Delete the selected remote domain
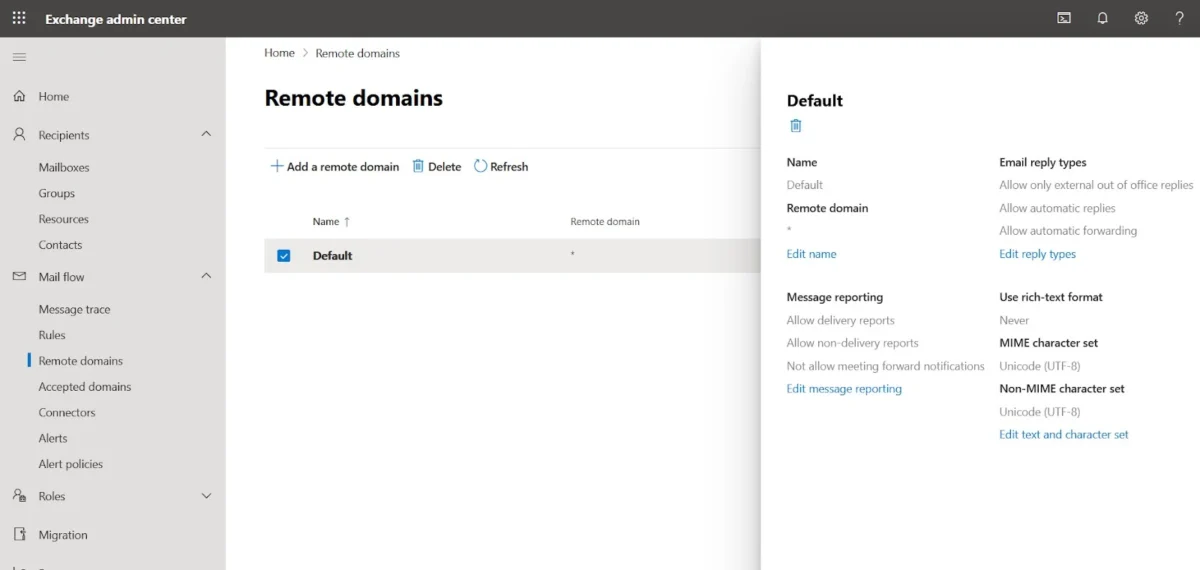 [x=437, y=167]
